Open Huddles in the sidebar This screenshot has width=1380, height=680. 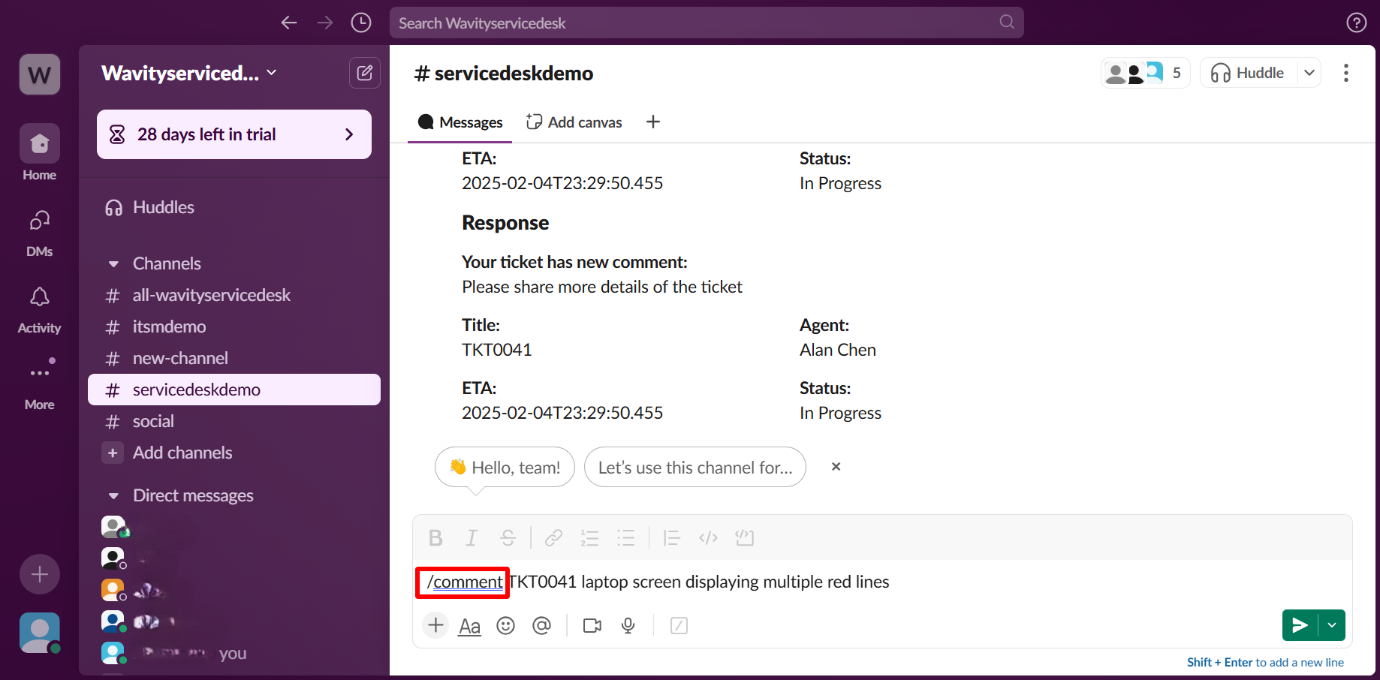234,207
